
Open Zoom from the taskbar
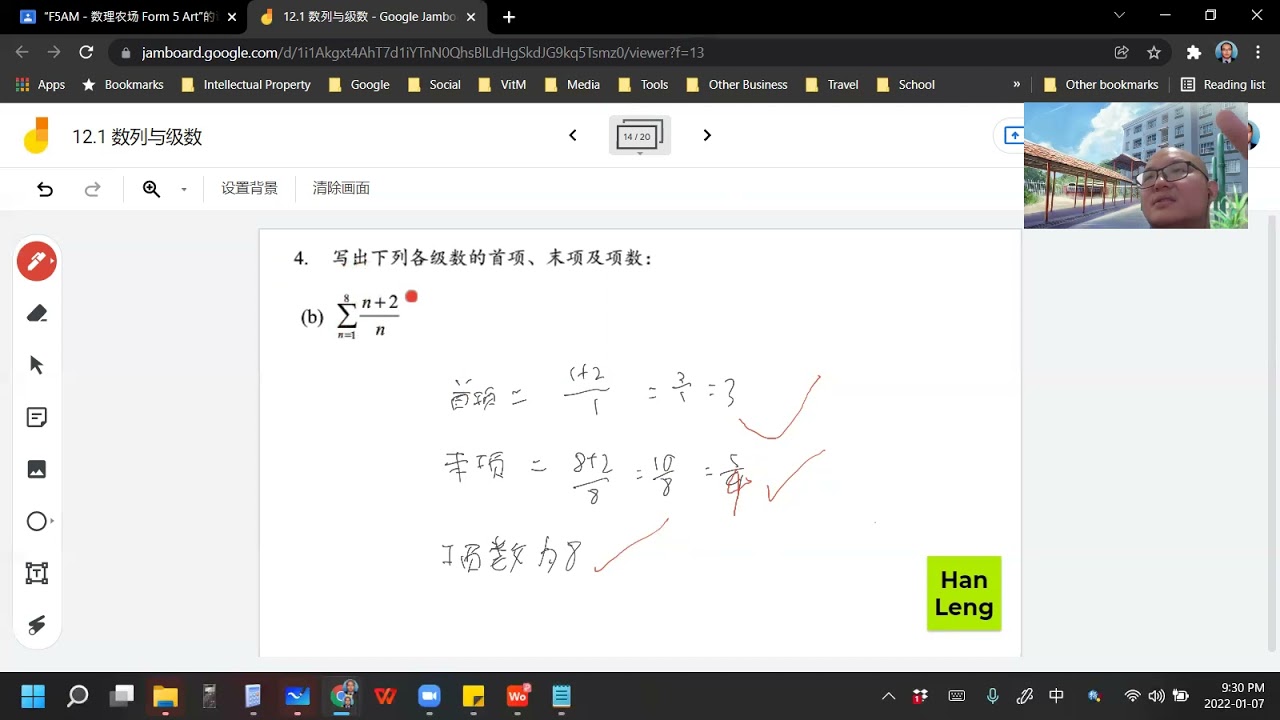click(429, 696)
